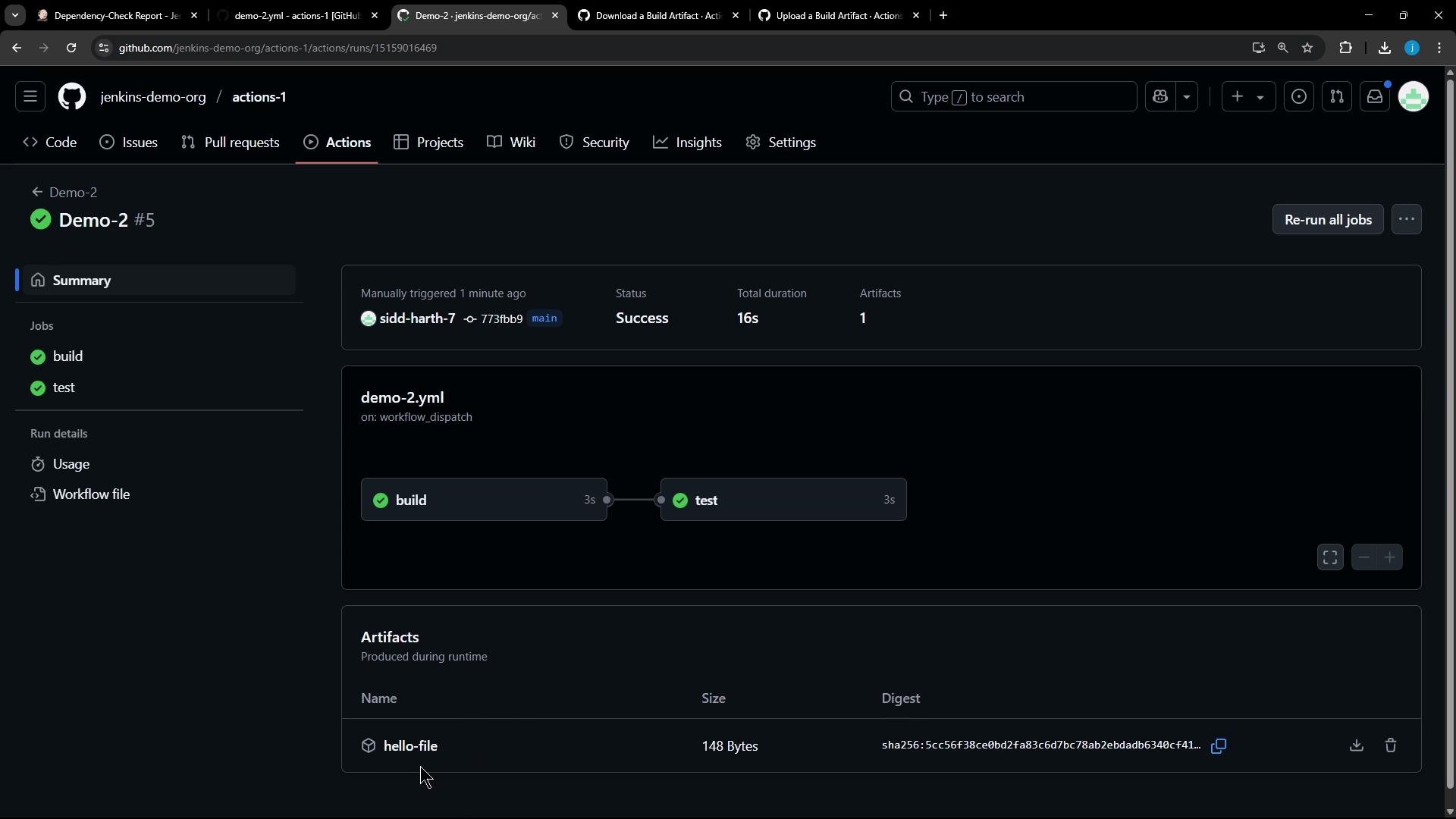Viewport: 1456px width, 819px height.
Task: Click the install app icon in address bar
Action: pos(1259,48)
